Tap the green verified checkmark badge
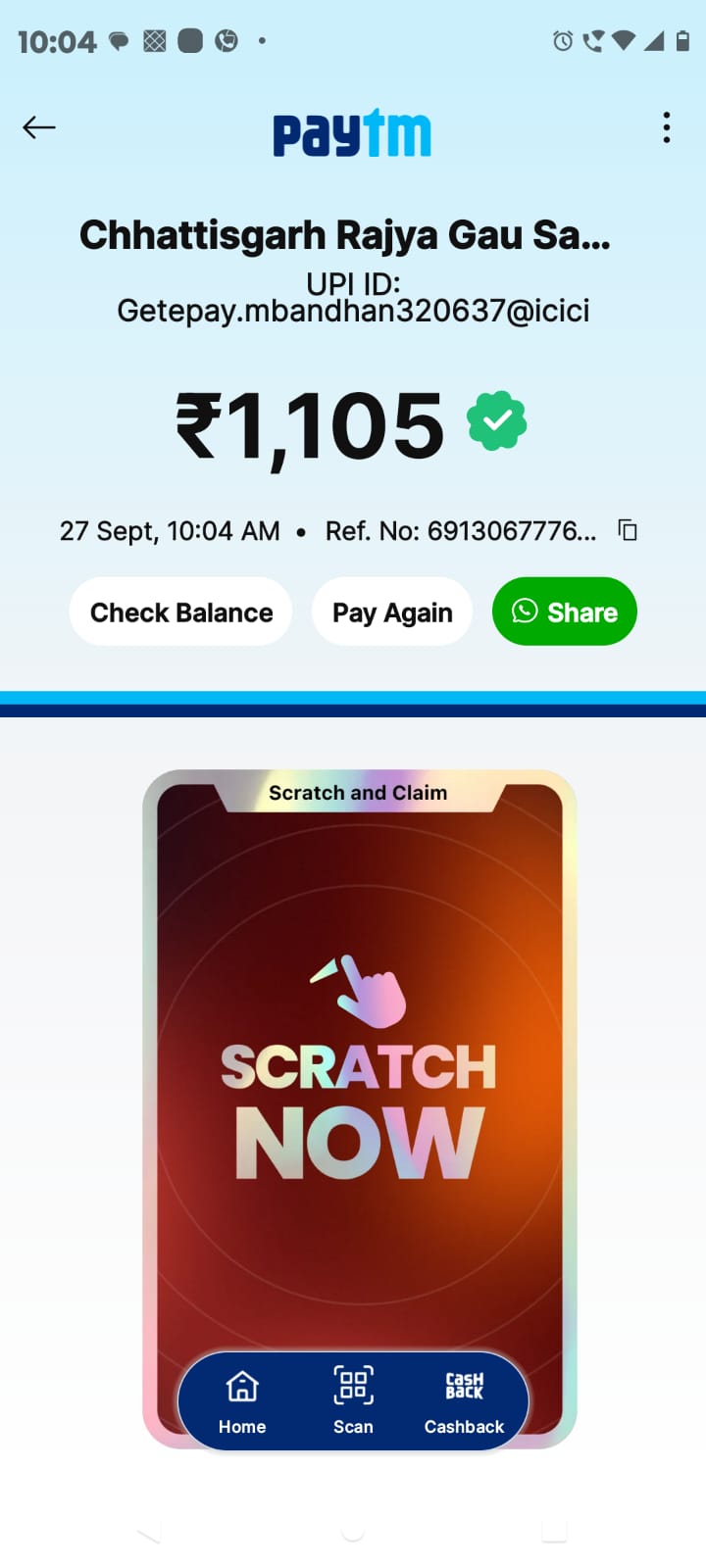 (x=497, y=420)
